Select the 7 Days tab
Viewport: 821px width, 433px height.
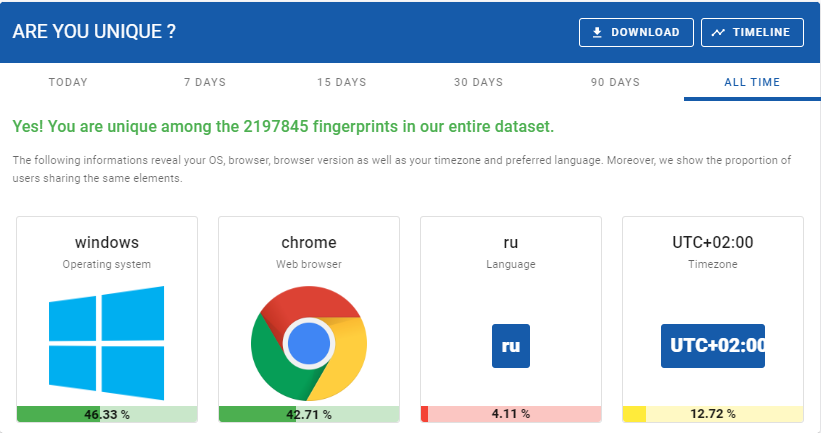point(204,82)
